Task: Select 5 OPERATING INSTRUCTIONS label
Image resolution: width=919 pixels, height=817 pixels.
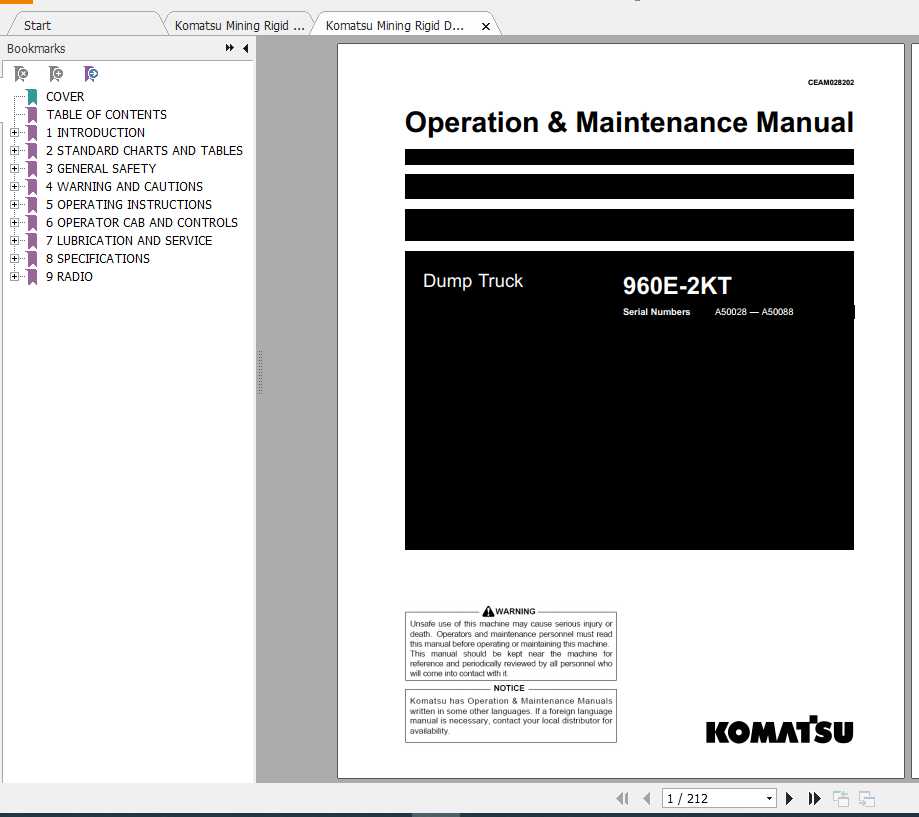Action: [x=129, y=205]
